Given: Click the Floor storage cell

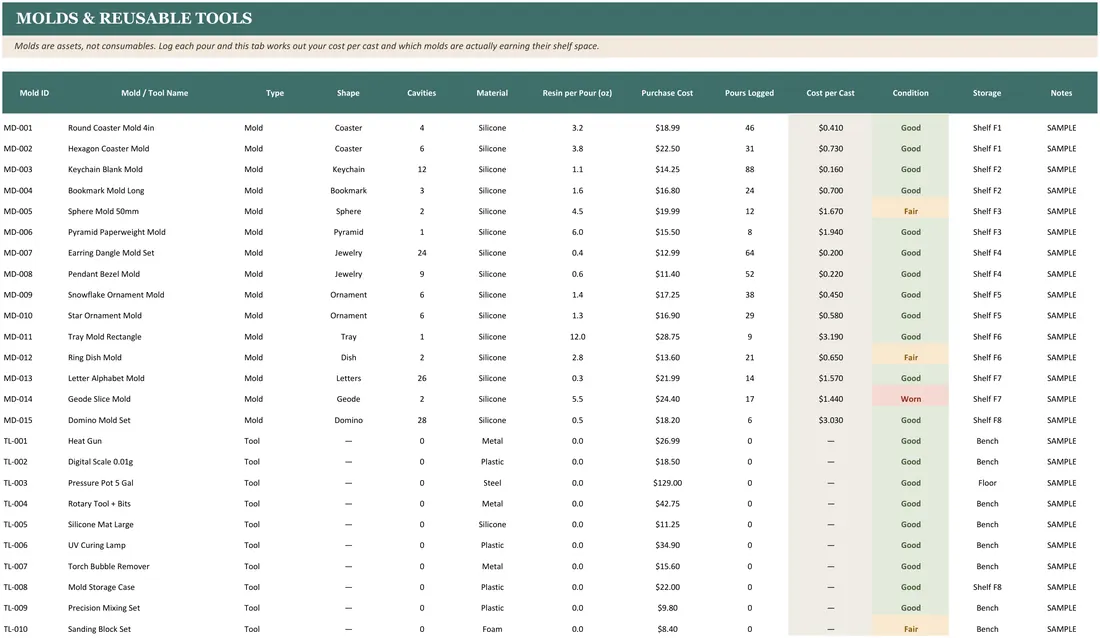Looking at the screenshot, I should pyautogui.click(x=987, y=483).
